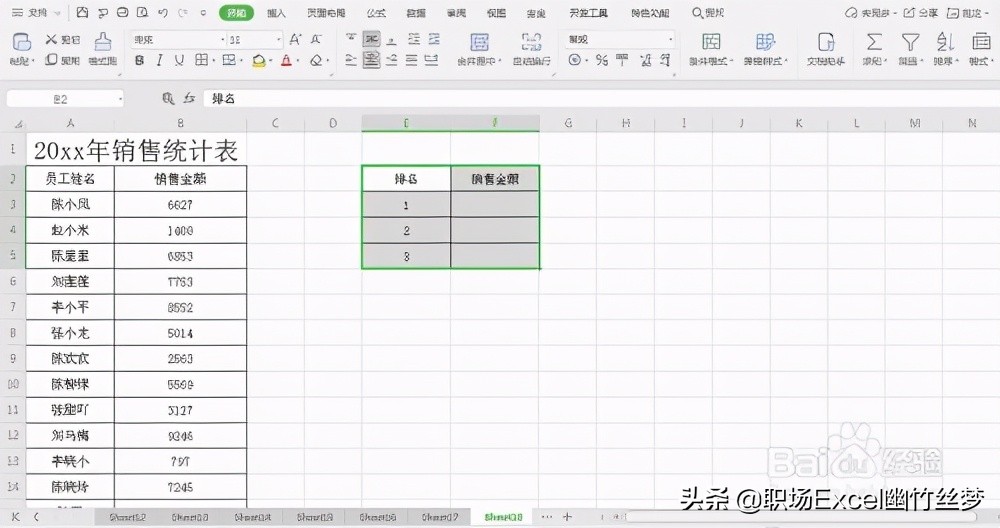
Task: Expand the File menu arrow
Action: point(57,13)
